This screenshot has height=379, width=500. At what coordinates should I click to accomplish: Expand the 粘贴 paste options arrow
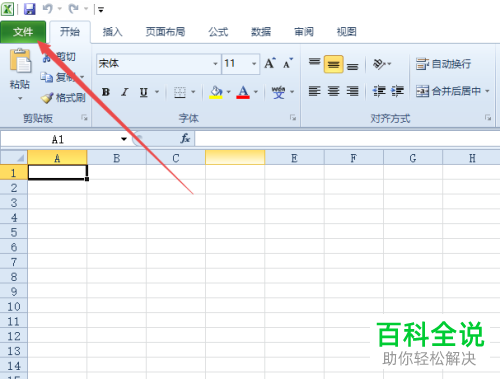20,98
